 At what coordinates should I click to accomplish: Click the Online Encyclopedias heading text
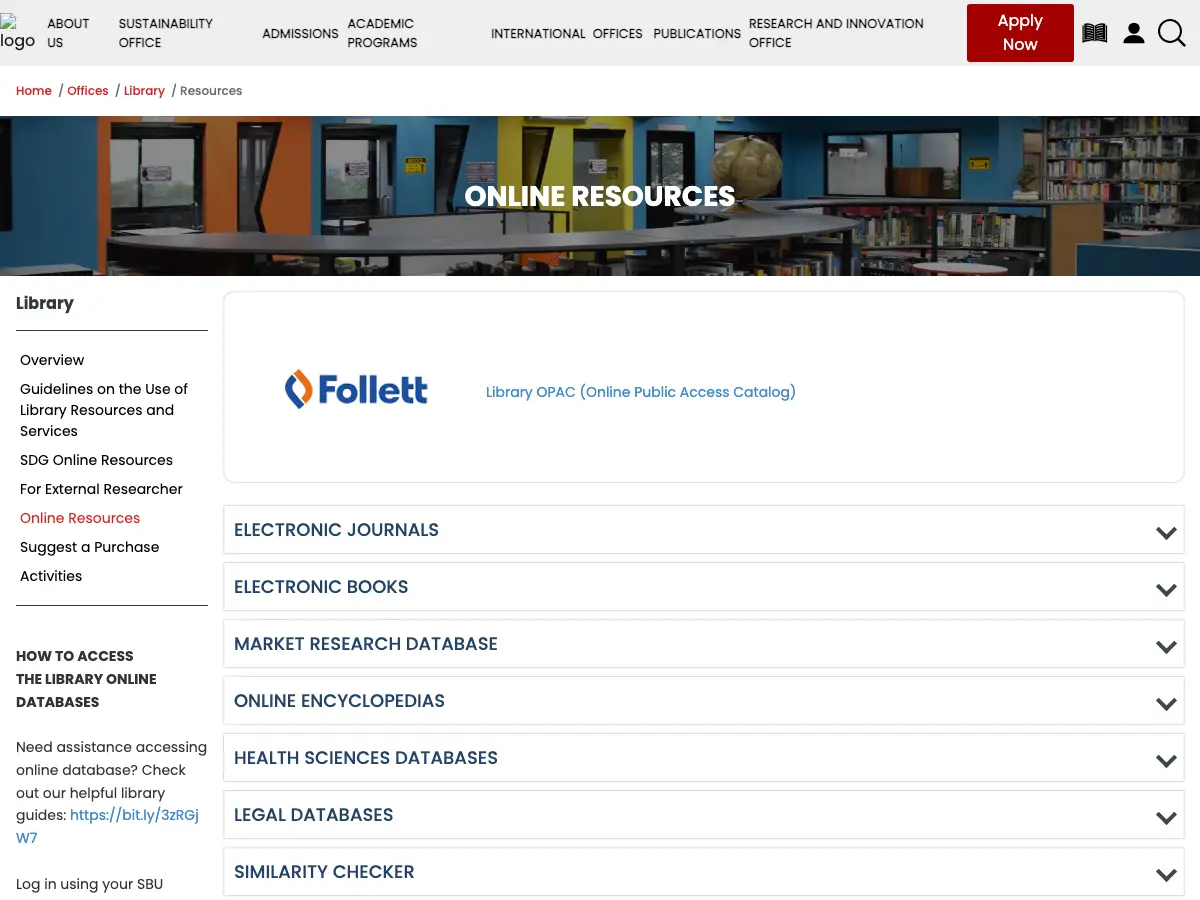click(x=339, y=701)
